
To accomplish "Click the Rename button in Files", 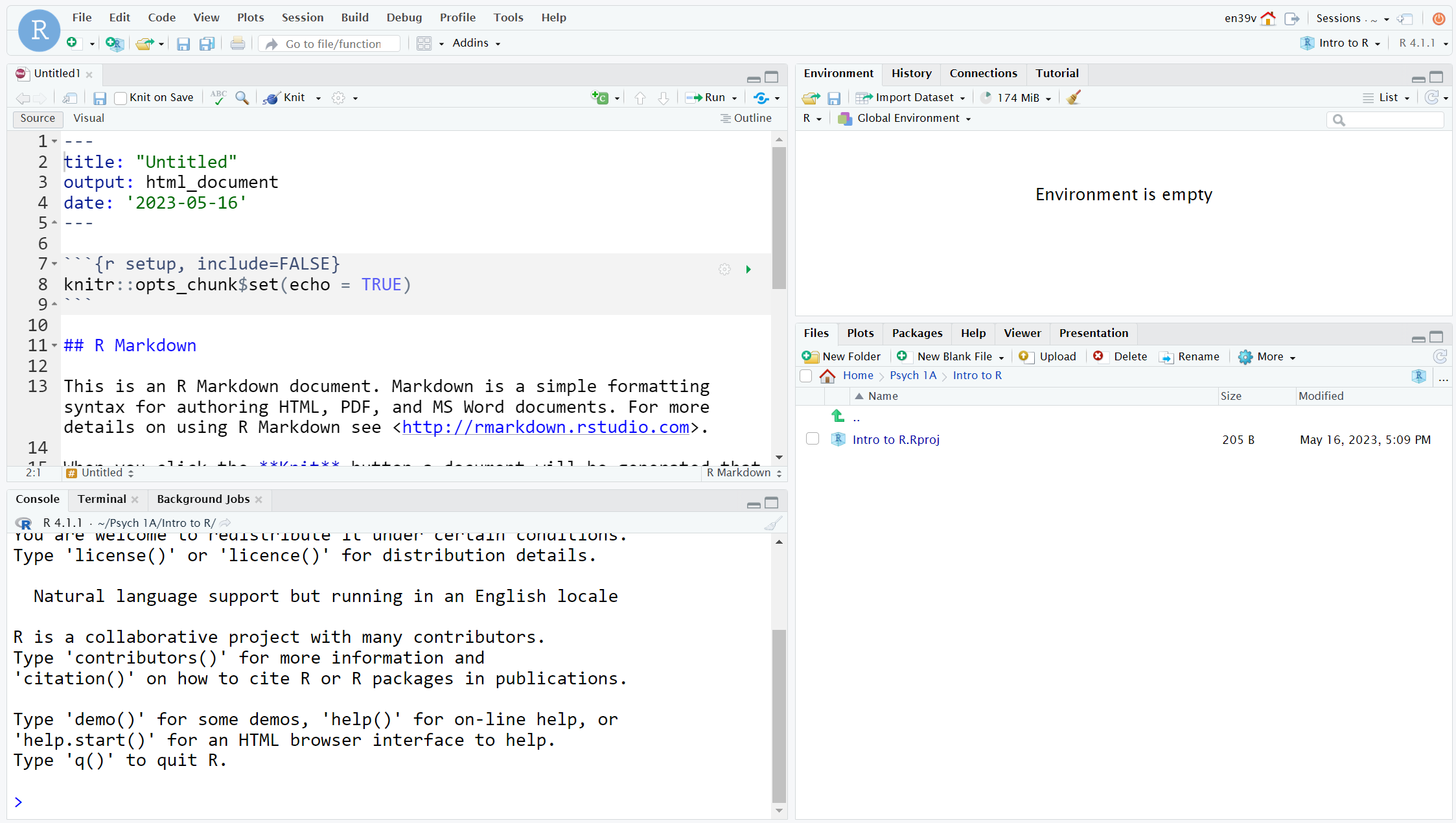I will click(1189, 356).
